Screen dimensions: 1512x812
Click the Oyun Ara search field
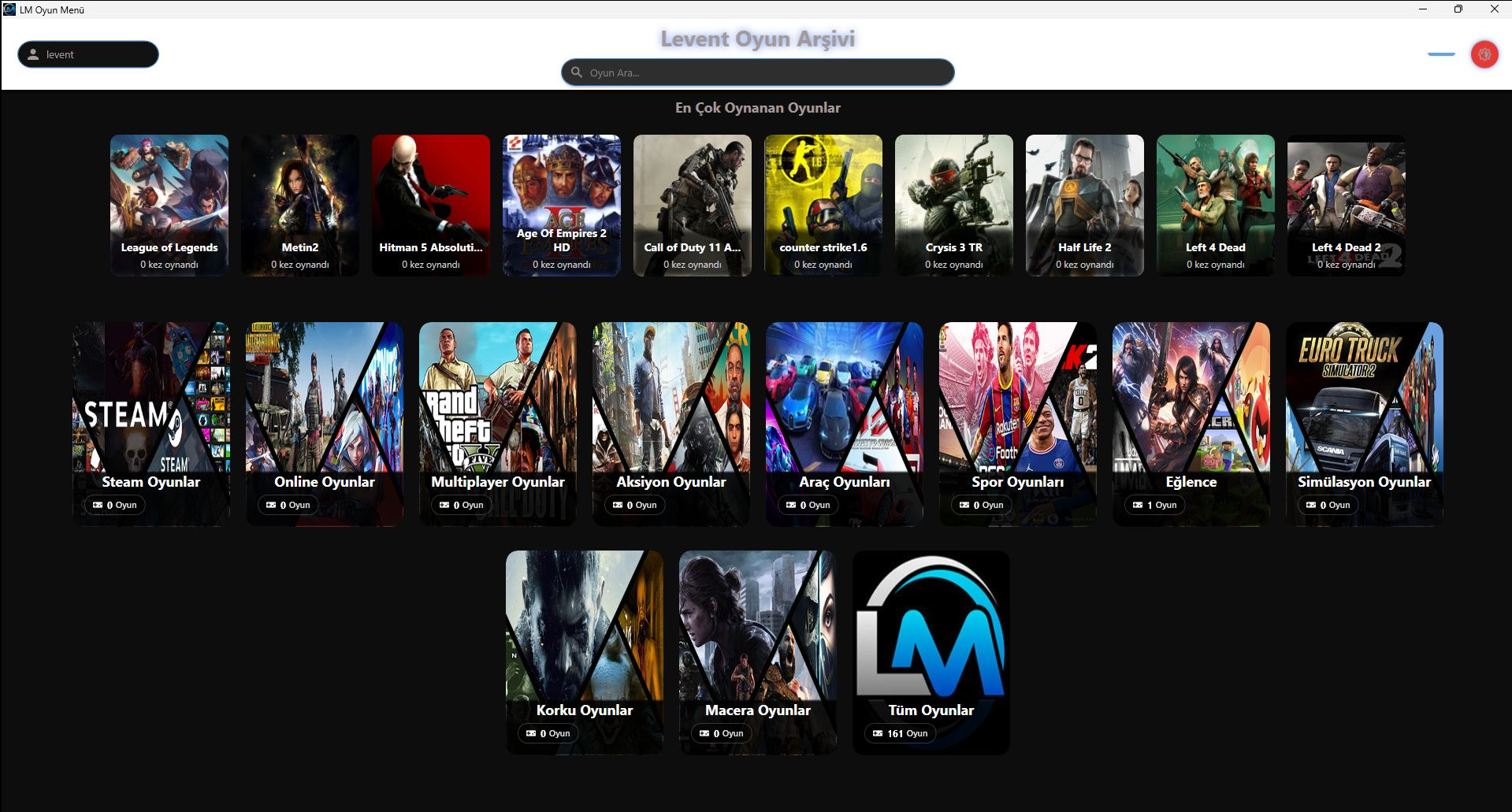point(764,72)
